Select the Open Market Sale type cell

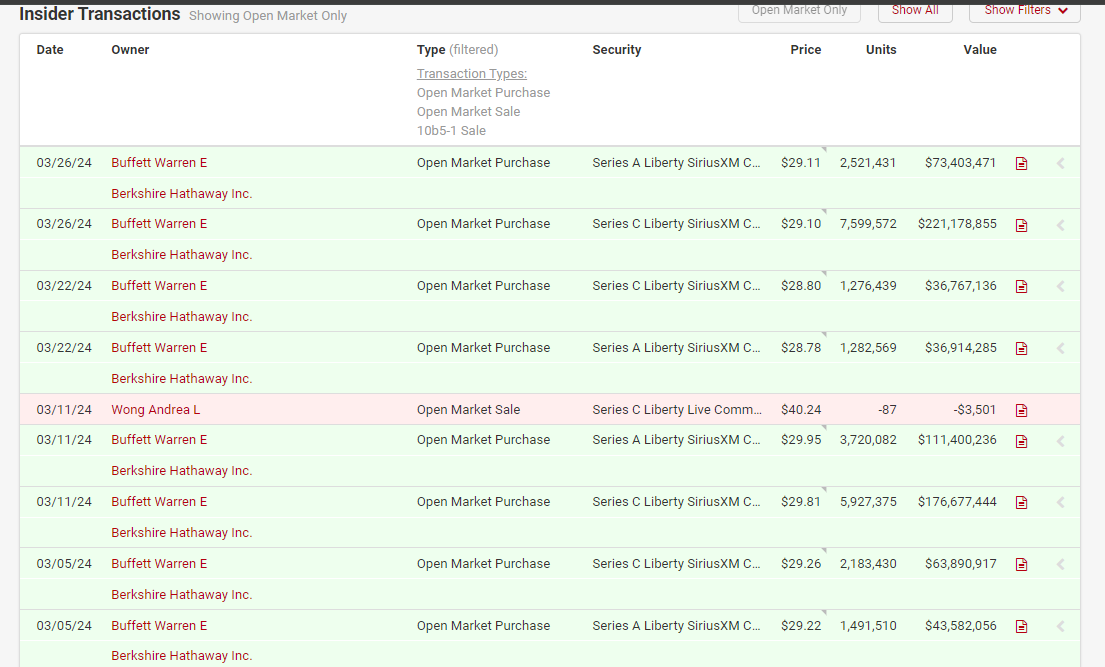468,410
